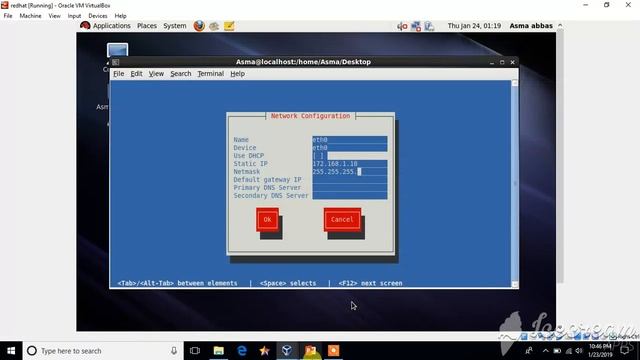Open the terminal View menu
Screen dimensions: 640x360
[x=156, y=74]
